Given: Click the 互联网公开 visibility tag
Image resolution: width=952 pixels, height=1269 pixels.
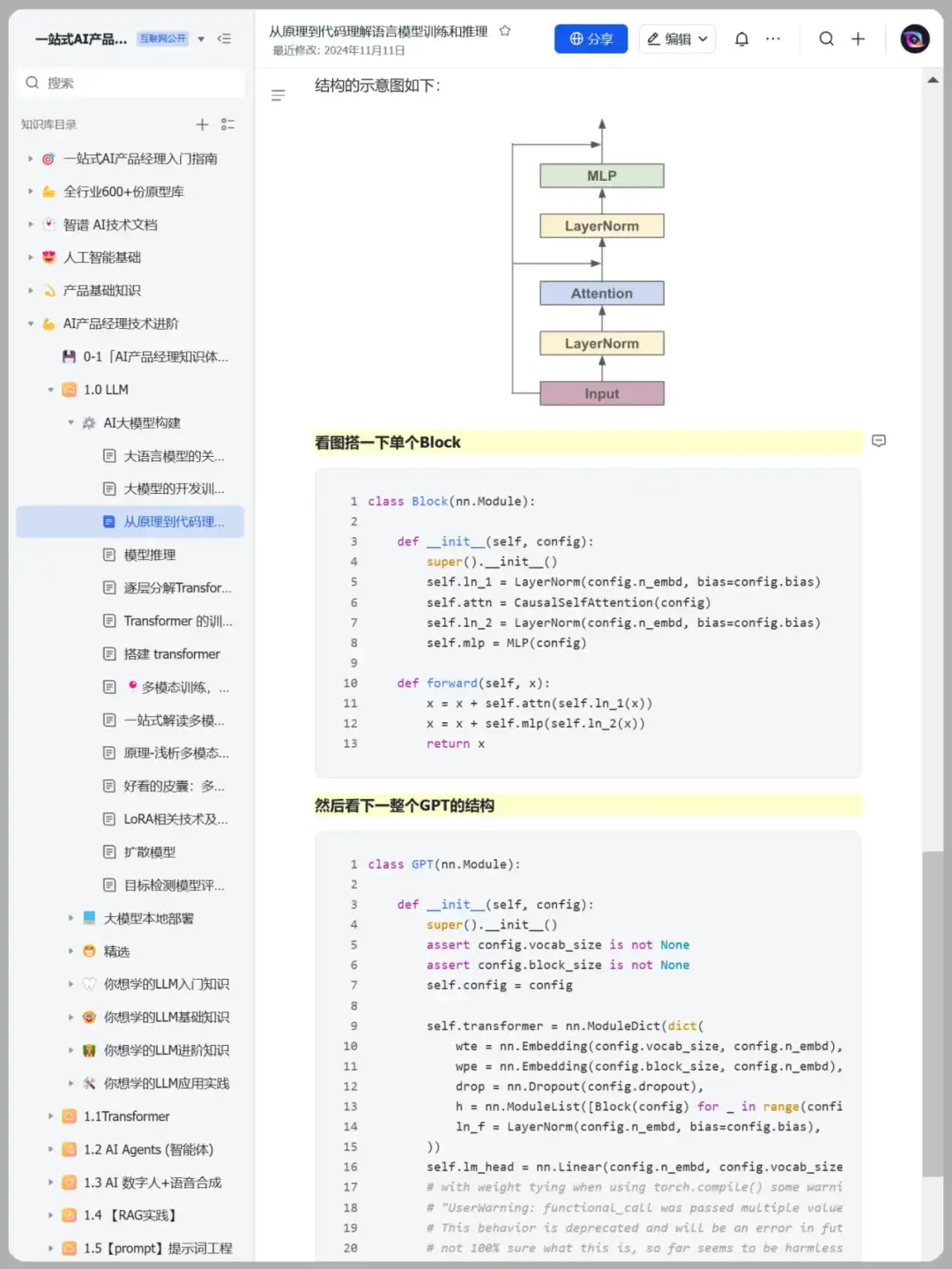Looking at the screenshot, I should [163, 39].
